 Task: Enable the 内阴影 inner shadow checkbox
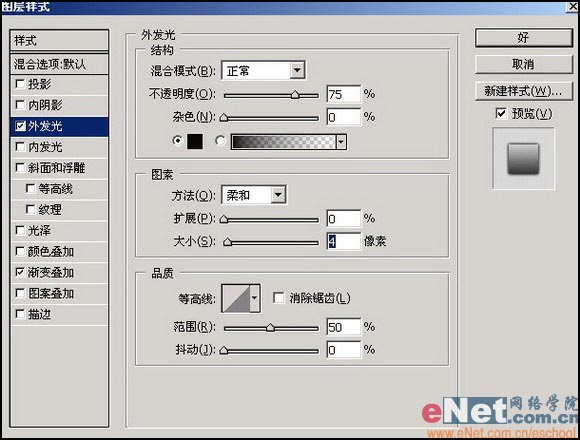pos(20,105)
